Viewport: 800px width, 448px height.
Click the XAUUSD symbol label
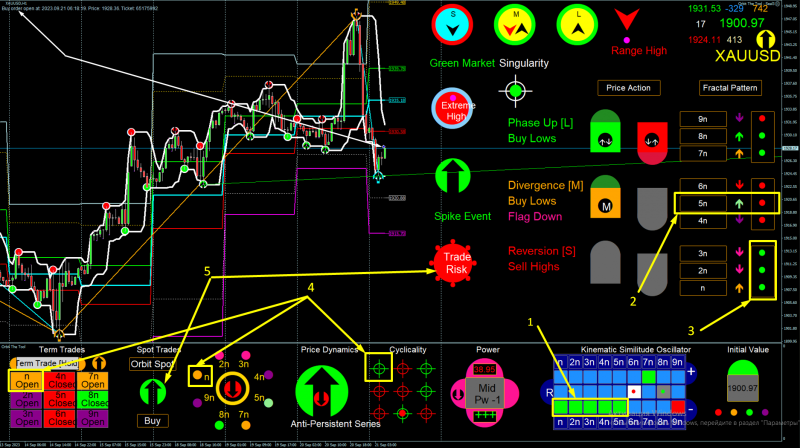point(747,56)
